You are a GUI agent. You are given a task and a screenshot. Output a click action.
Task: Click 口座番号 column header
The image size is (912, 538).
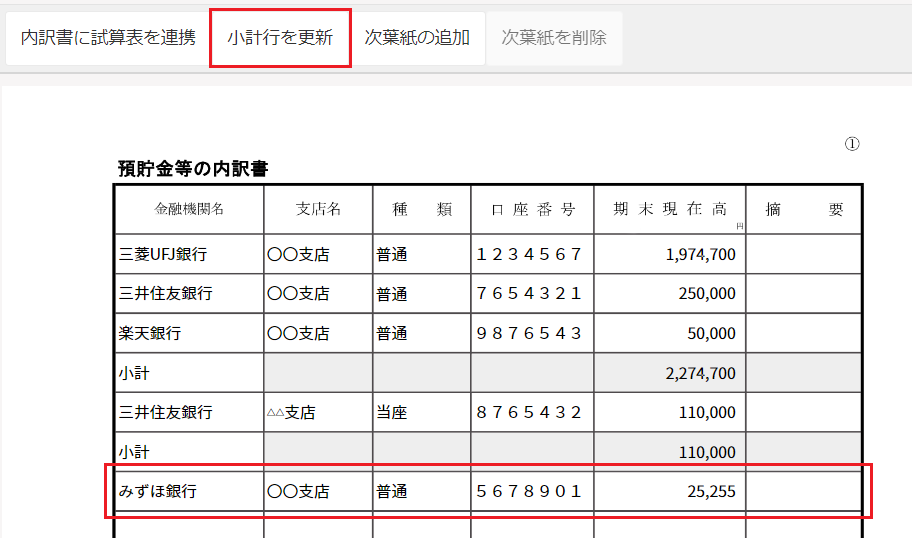point(532,209)
